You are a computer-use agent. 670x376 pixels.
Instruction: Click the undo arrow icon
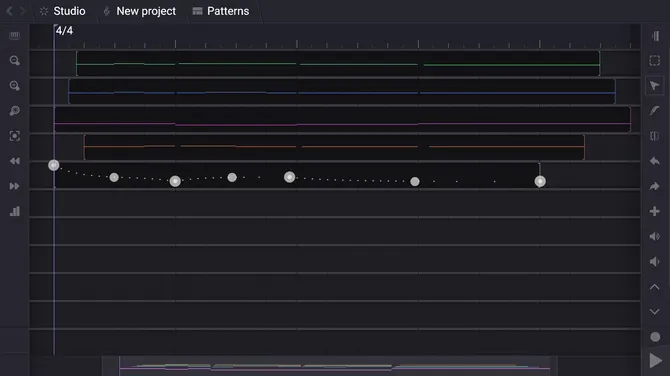point(655,161)
